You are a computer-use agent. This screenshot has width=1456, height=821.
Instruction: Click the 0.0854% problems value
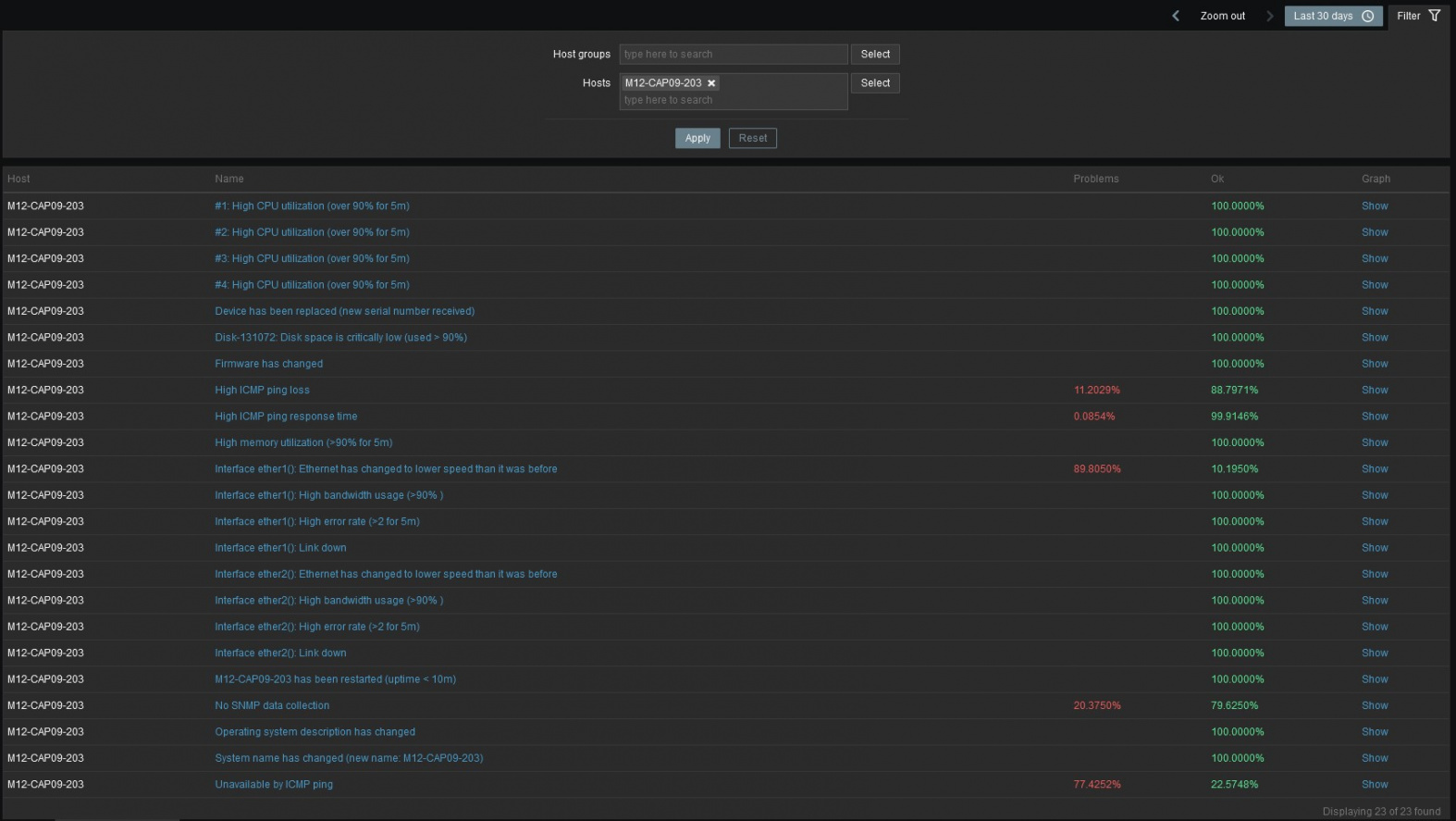coord(1094,417)
